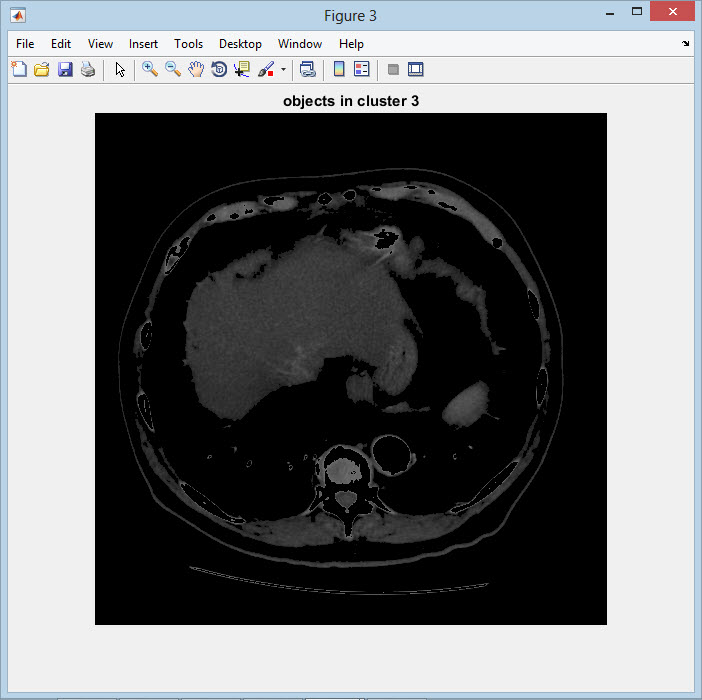Open the File menu
The image size is (702, 700).
25,44
